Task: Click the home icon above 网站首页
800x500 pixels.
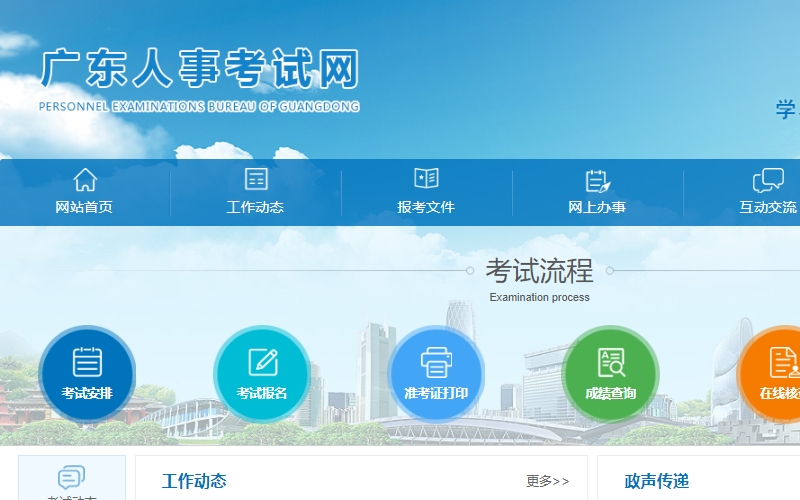Action: (x=85, y=180)
